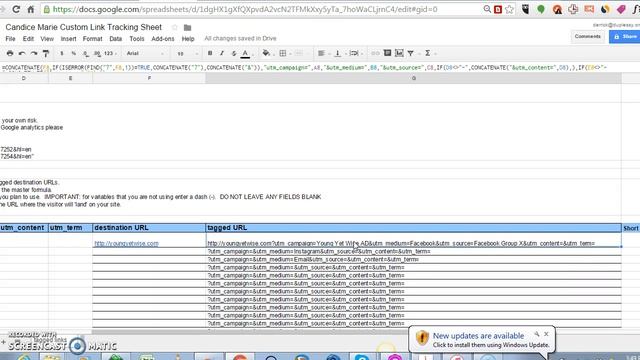
Task: Open the Borders menu
Action: 282,53
